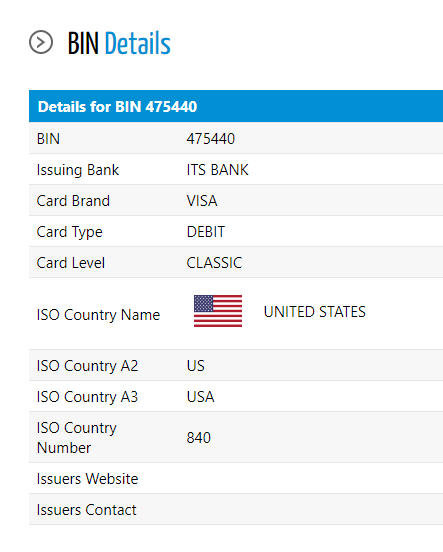Select the Card Brand label
The width and height of the screenshot is (443, 552).
coord(73,201)
